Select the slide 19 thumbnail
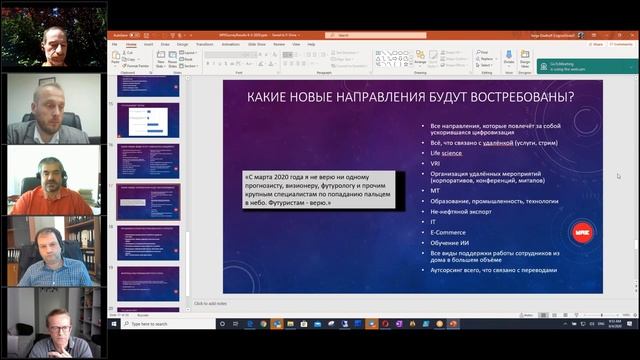 coord(148,284)
